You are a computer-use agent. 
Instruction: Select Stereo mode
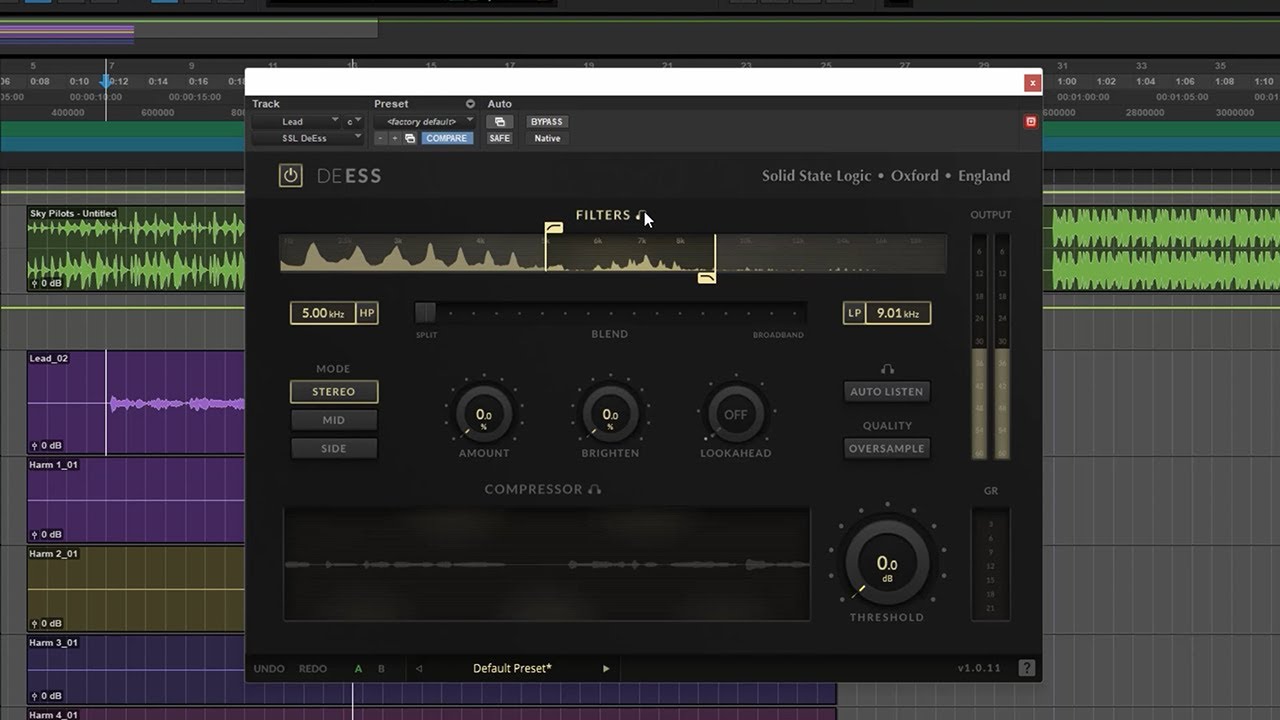(x=334, y=392)
